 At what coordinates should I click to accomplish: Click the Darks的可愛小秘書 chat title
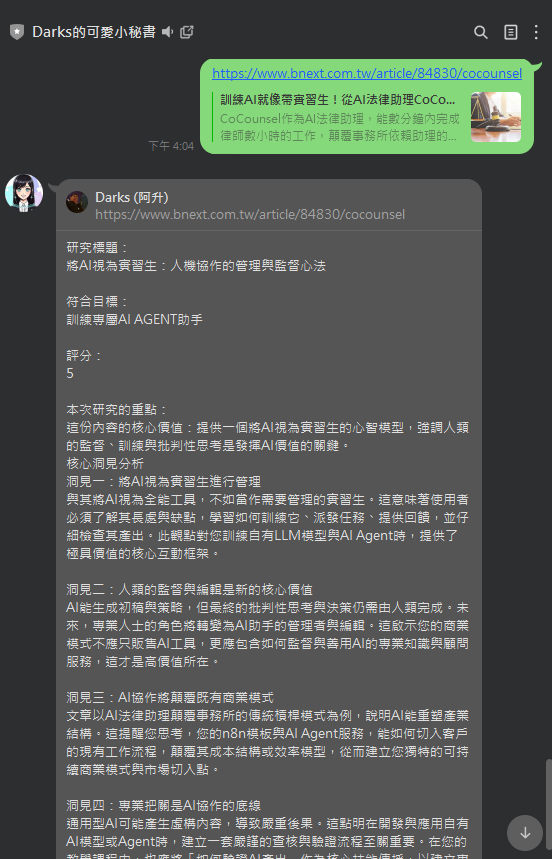tap(94, 32)
